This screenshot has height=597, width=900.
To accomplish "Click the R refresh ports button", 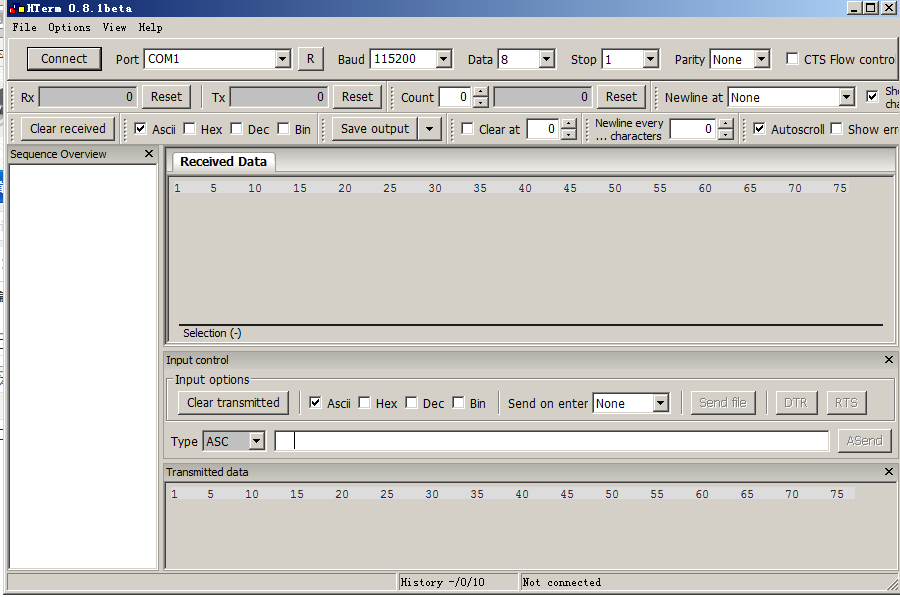I will pyautogui.click(x=310, y=59).
